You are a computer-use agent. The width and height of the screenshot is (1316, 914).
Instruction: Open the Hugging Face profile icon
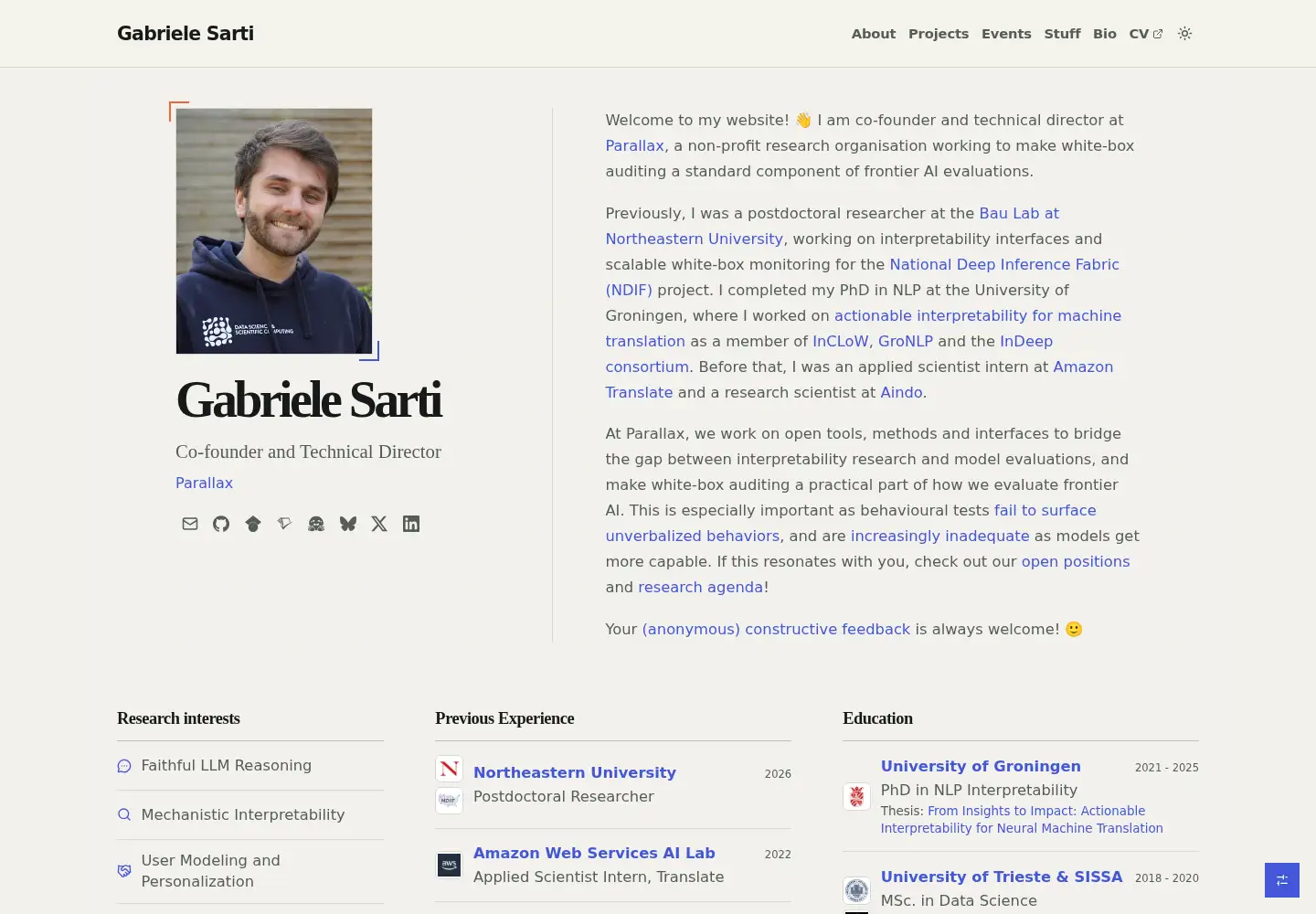pyautogui.click(x=316, y=524)
